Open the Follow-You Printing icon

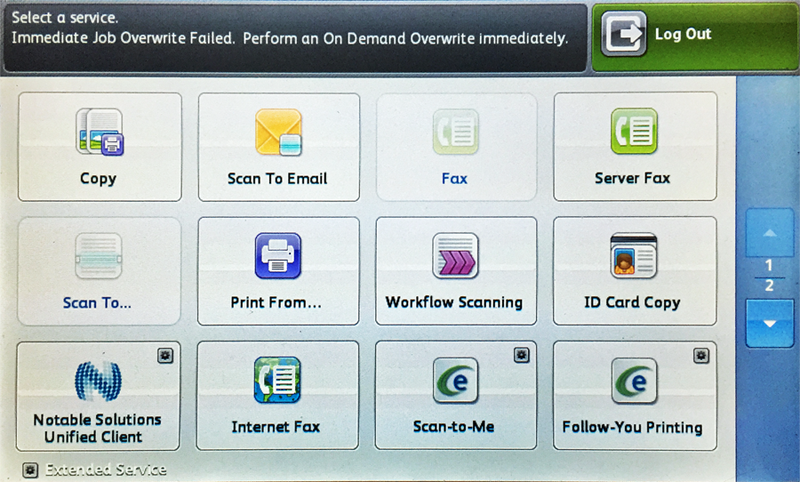[x=634, y=381]
